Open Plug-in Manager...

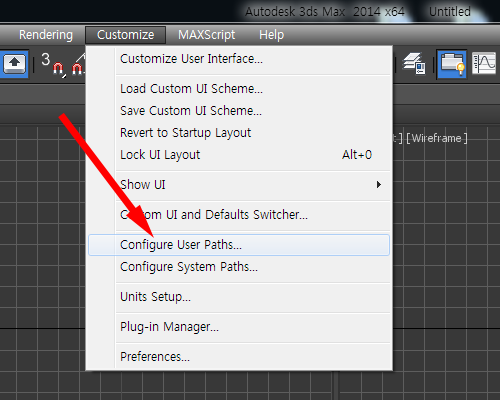click(x=239, y=327)
